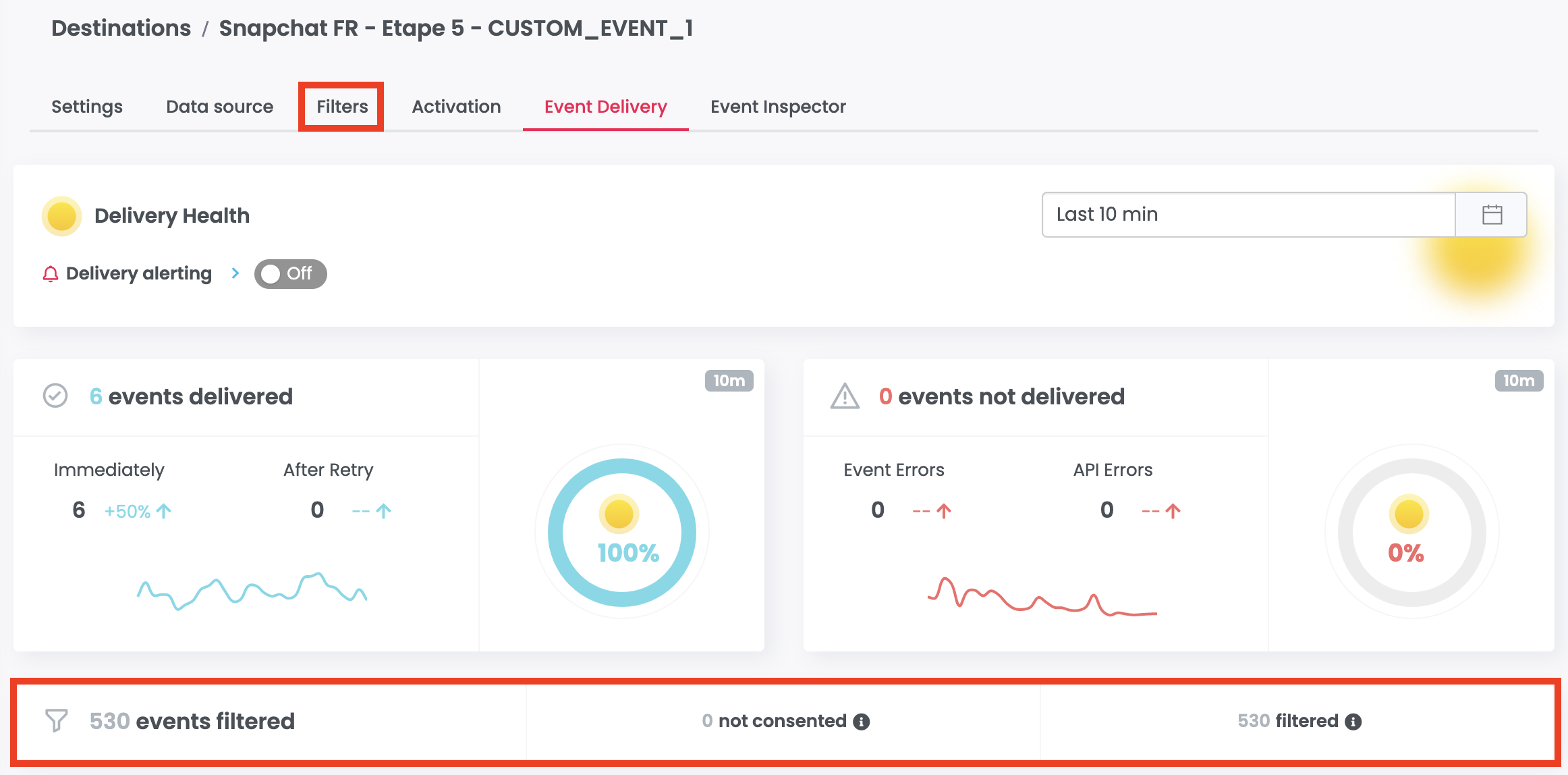The height and width of the screenshot is (775, 1568).
Task: Go to the Settings tab
Action: pyautogui.click(x=87, y=107)
